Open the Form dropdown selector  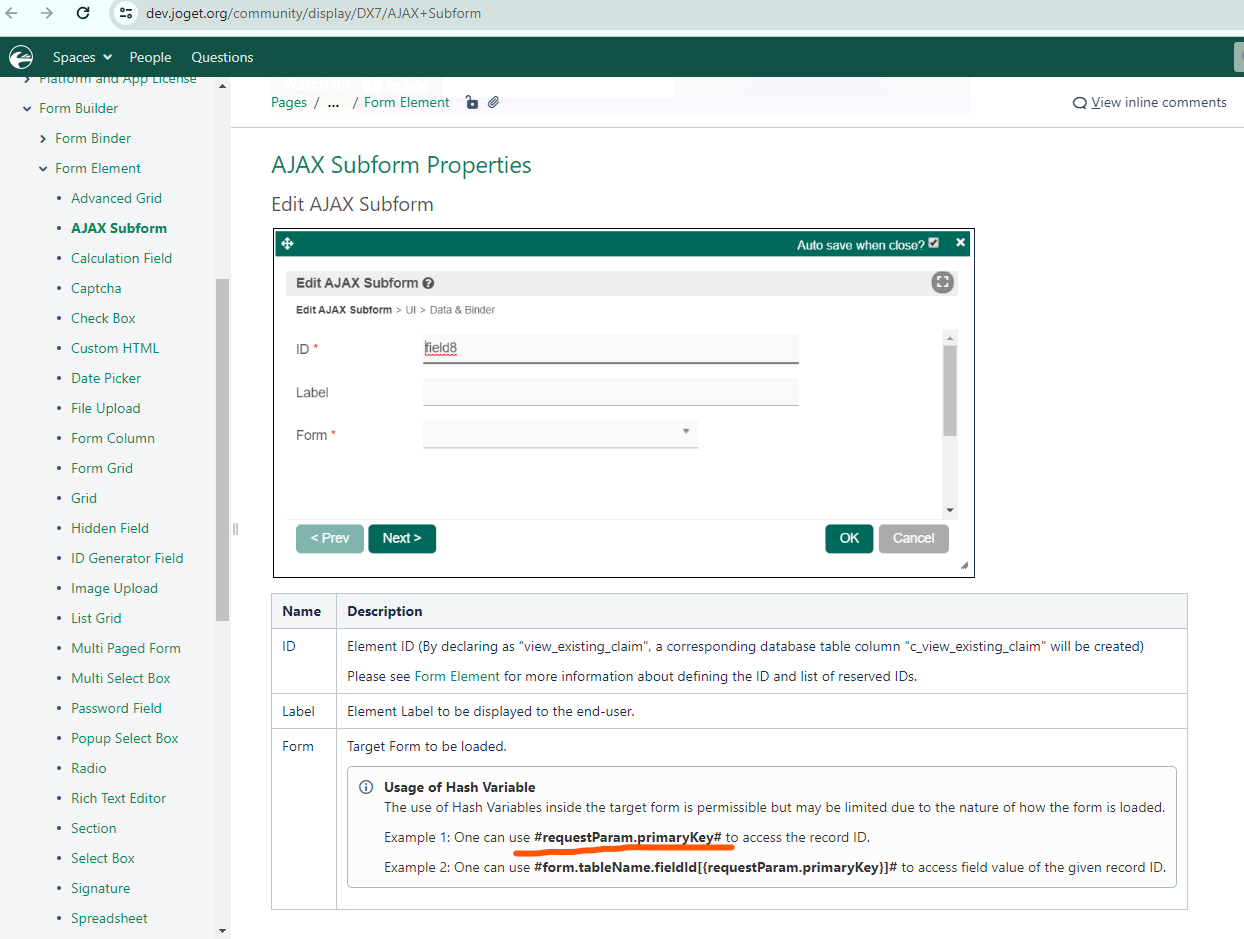click(560, 434)
